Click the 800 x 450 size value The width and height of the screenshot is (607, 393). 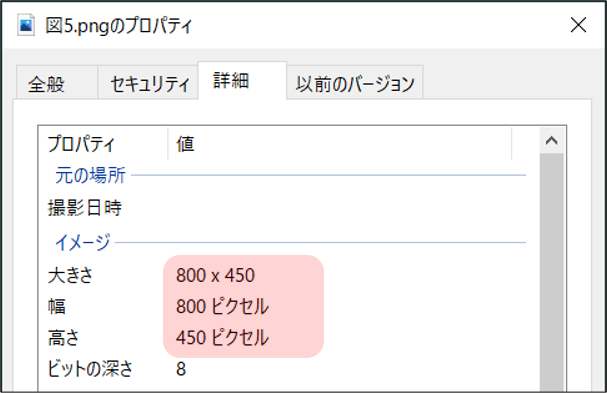coord(215,276)
